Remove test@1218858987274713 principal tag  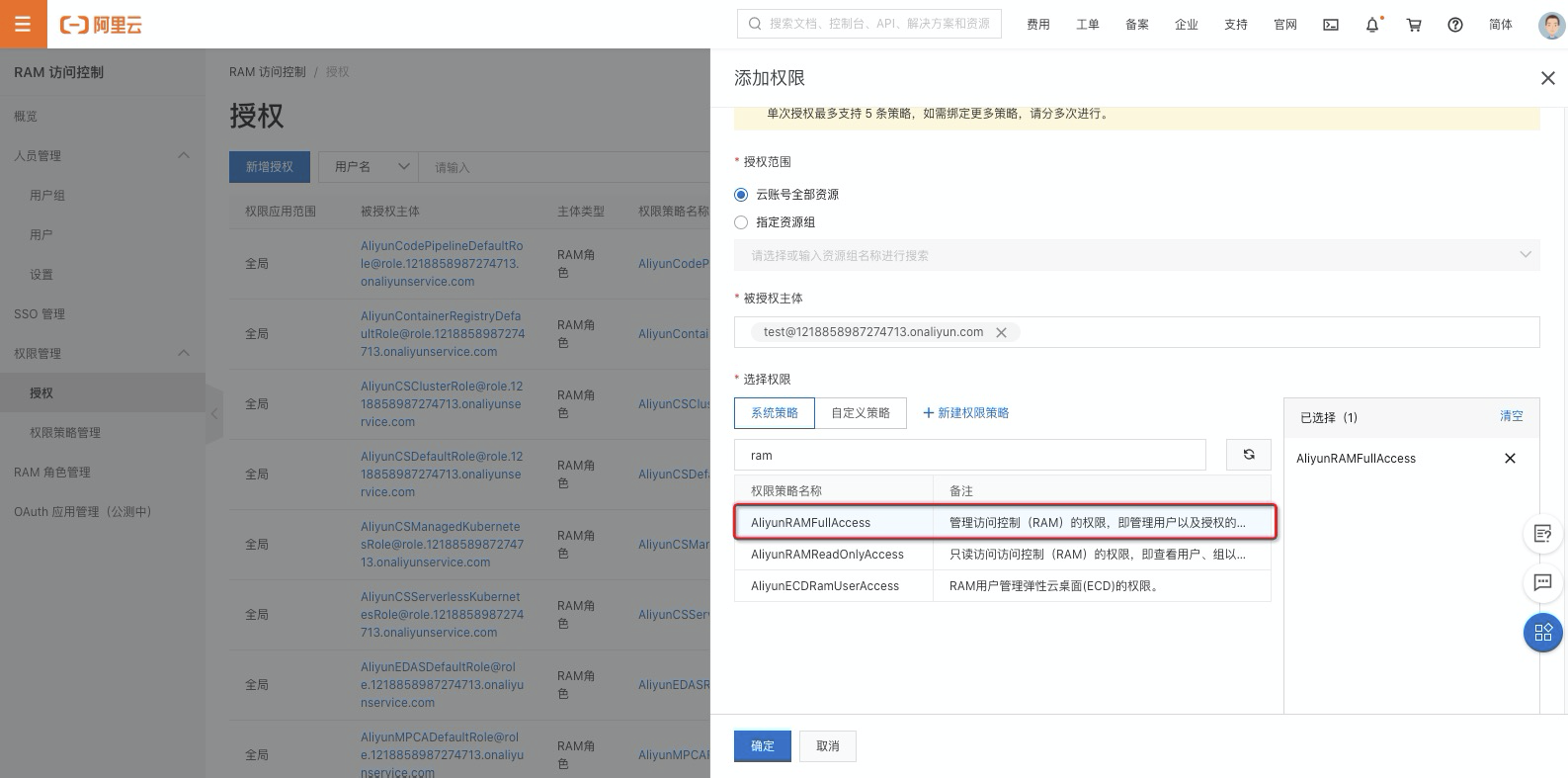1001,333
